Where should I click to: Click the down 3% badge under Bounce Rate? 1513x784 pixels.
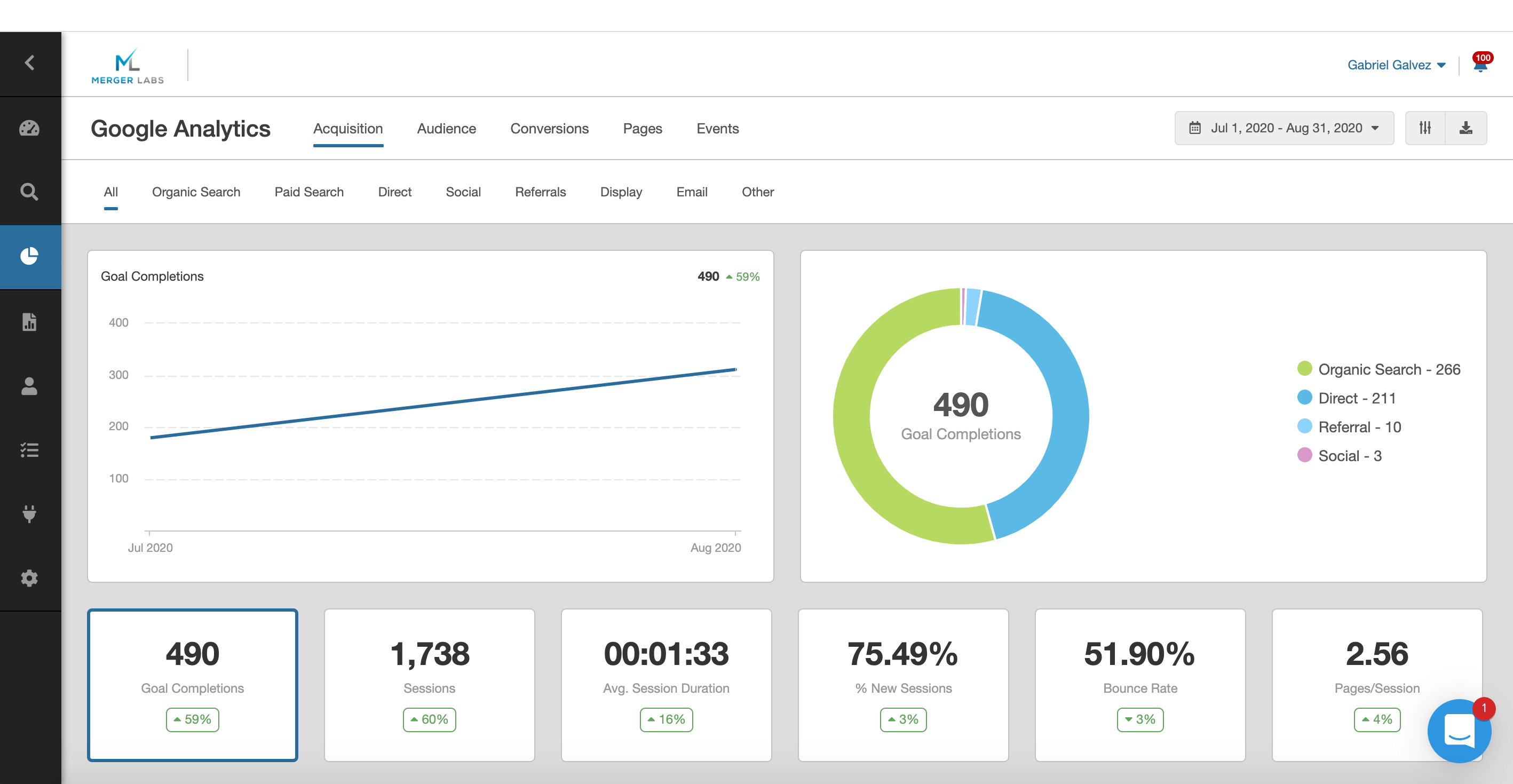pos(1140,719)
